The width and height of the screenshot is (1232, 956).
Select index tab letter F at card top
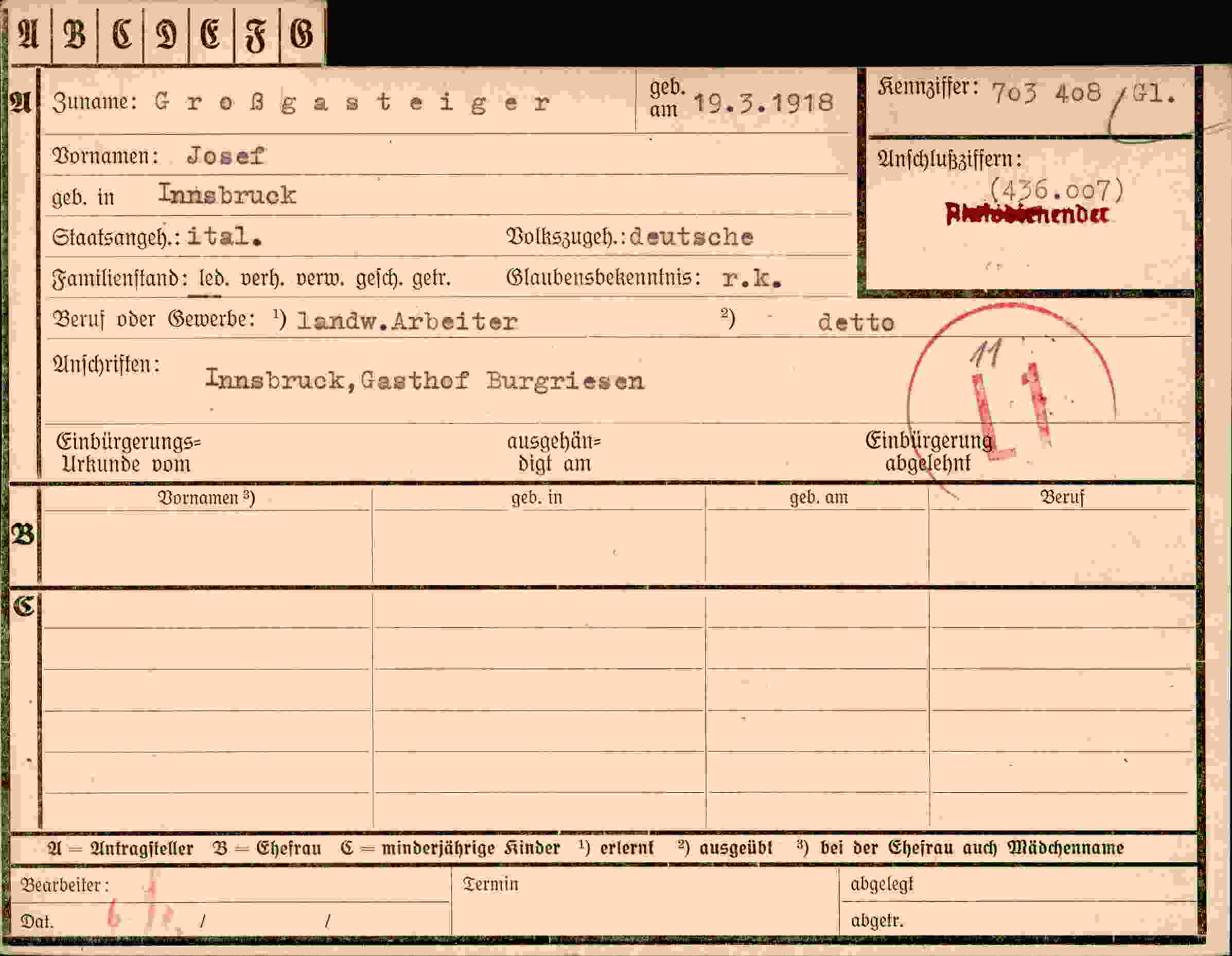coord(257,35)
